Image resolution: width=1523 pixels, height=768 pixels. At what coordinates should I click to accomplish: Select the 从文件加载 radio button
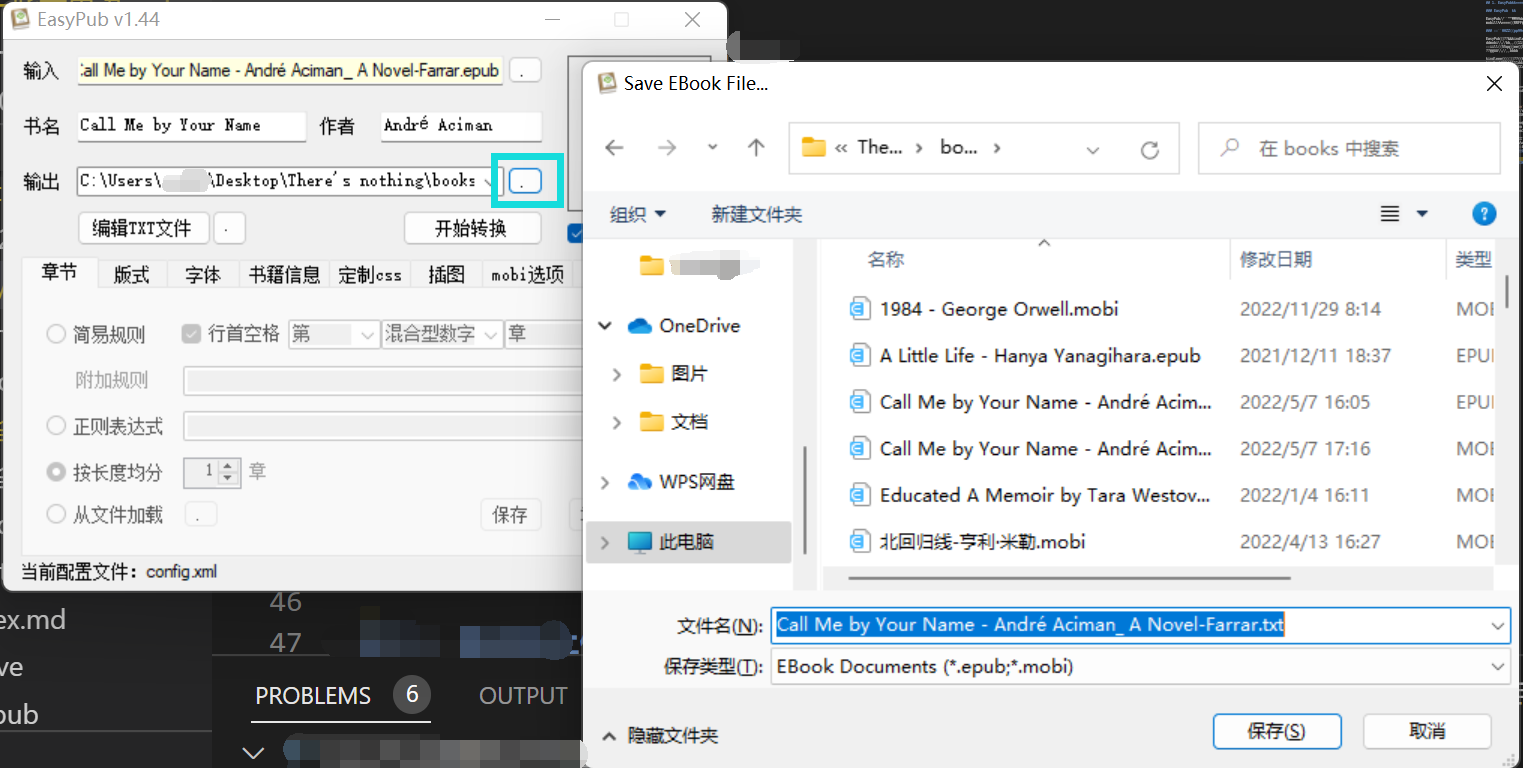point(56,515)
